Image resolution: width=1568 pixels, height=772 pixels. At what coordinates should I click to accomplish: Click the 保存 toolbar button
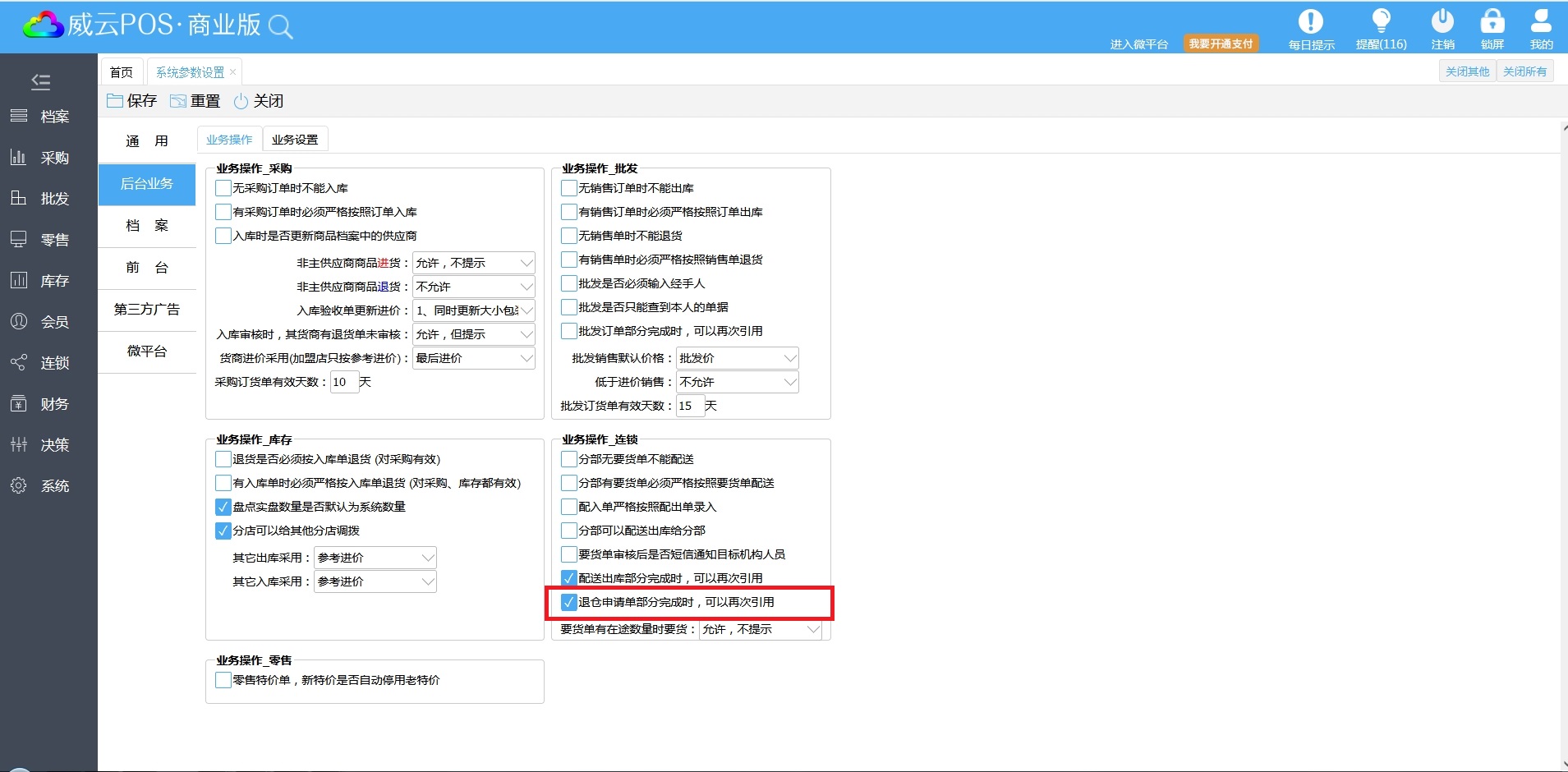pyautogui.click(x=131, y=101)
